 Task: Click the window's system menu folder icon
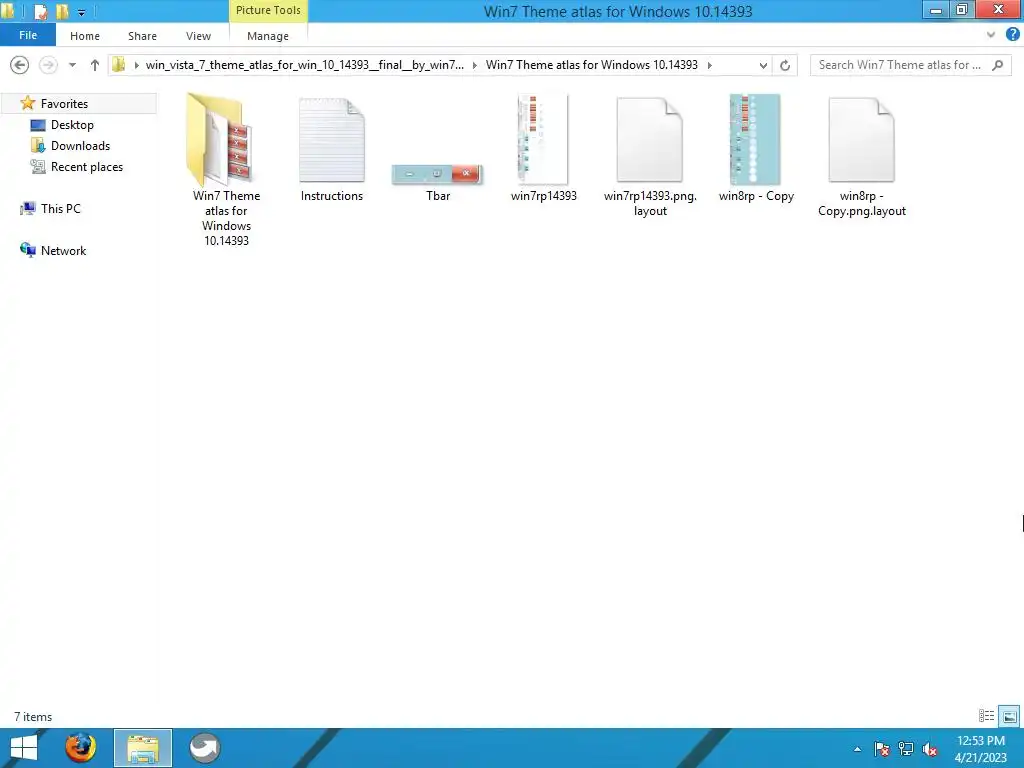(x=8, y=11)
